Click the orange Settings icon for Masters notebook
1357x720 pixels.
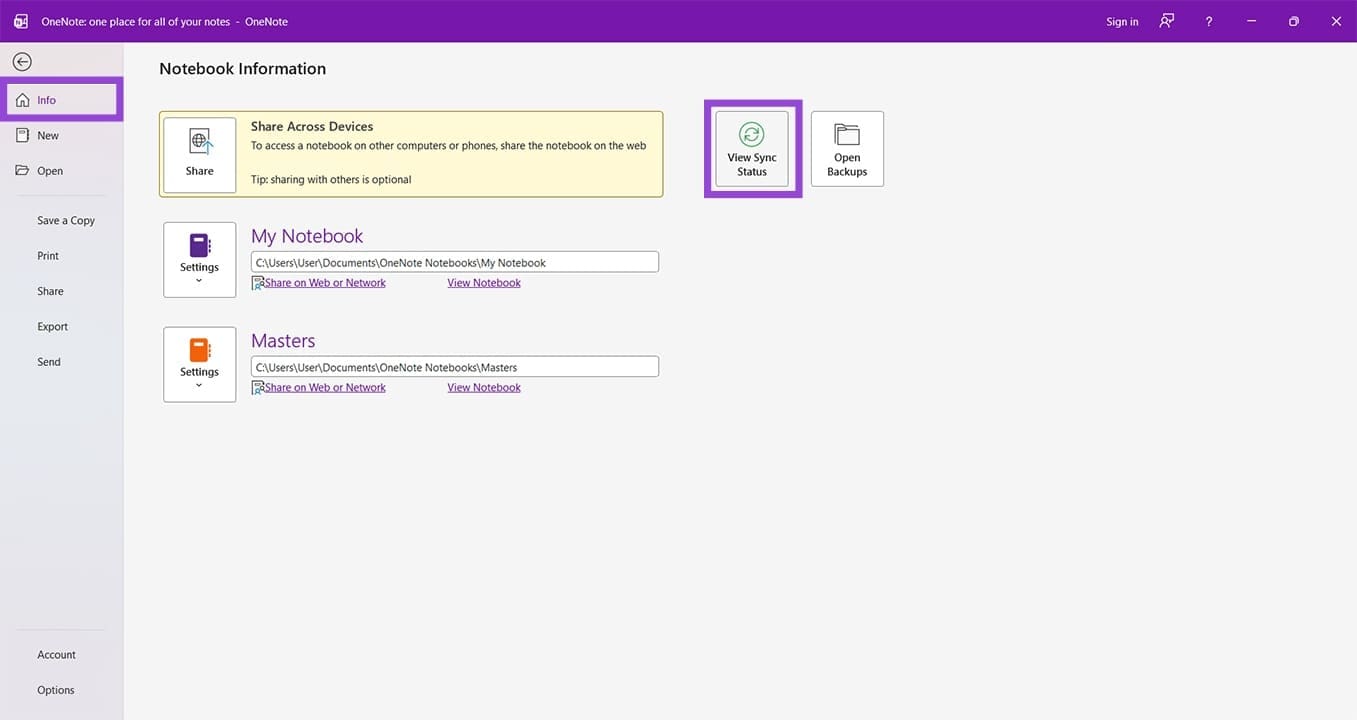[x=198, y=348]
